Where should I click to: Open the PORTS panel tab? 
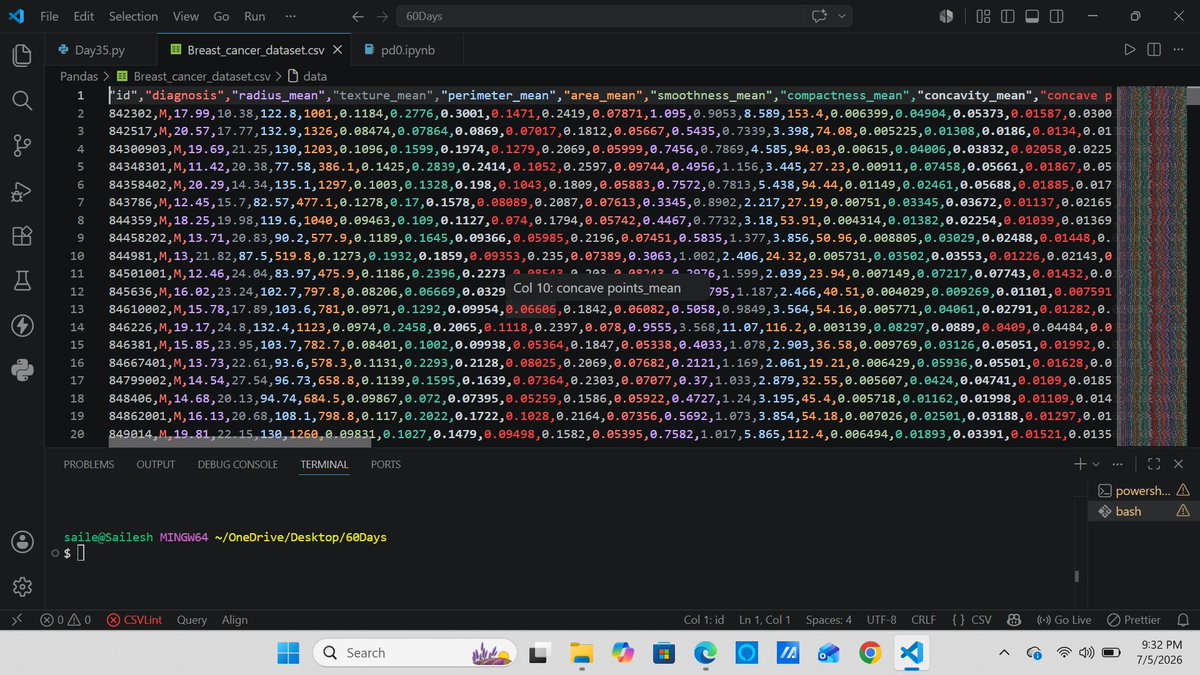click(386, 464)
